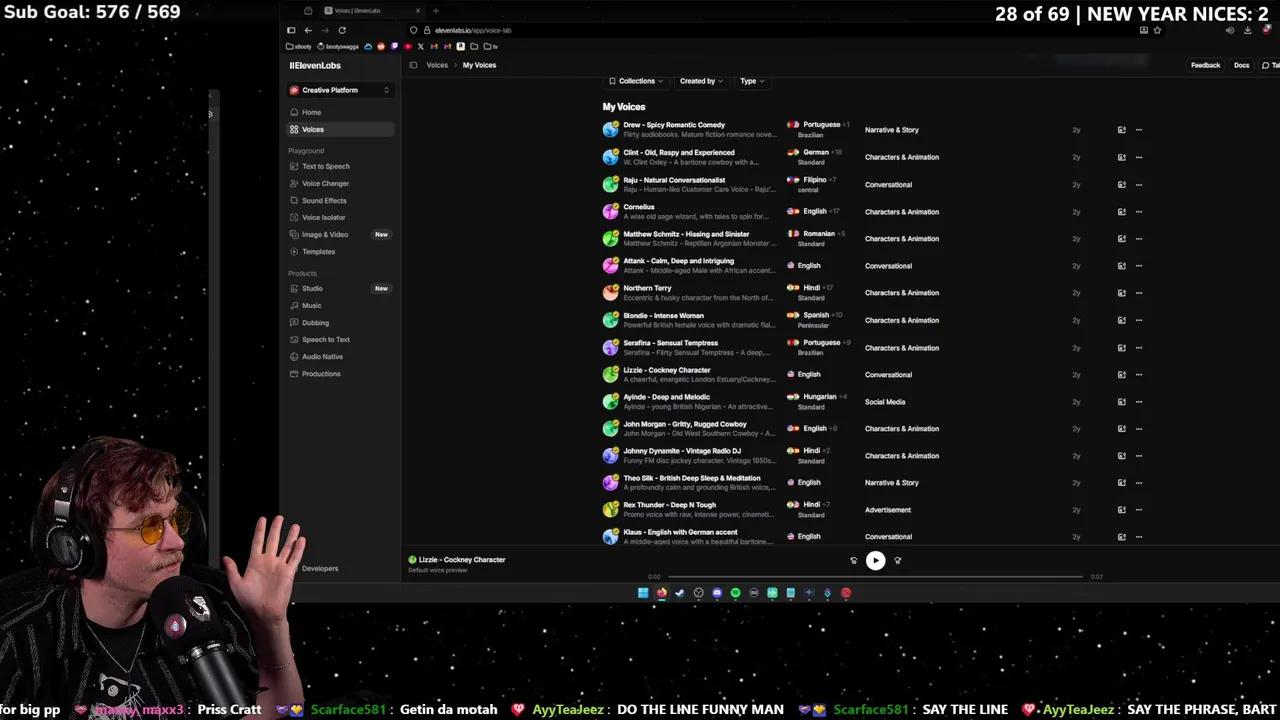Open the Docs button
Screen dimensions: 1280x720
pyautogui.click(x=1241, y=65)
